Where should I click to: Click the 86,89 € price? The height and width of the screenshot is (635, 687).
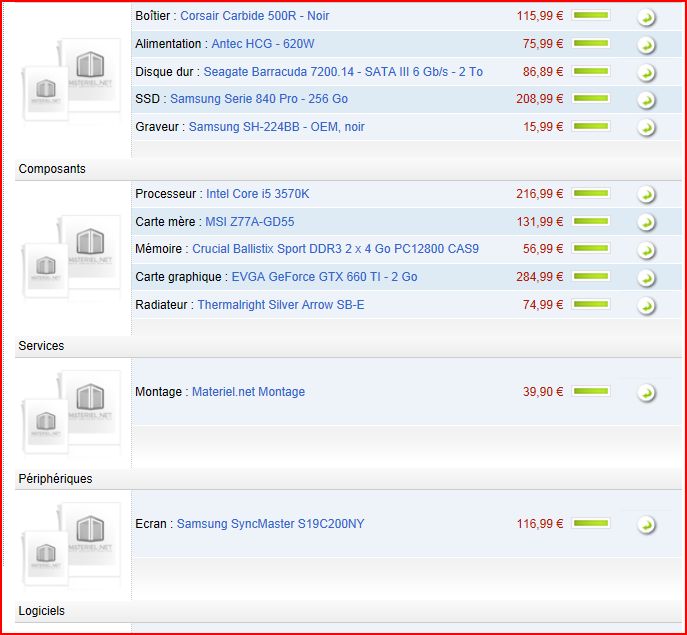[543, 71]
